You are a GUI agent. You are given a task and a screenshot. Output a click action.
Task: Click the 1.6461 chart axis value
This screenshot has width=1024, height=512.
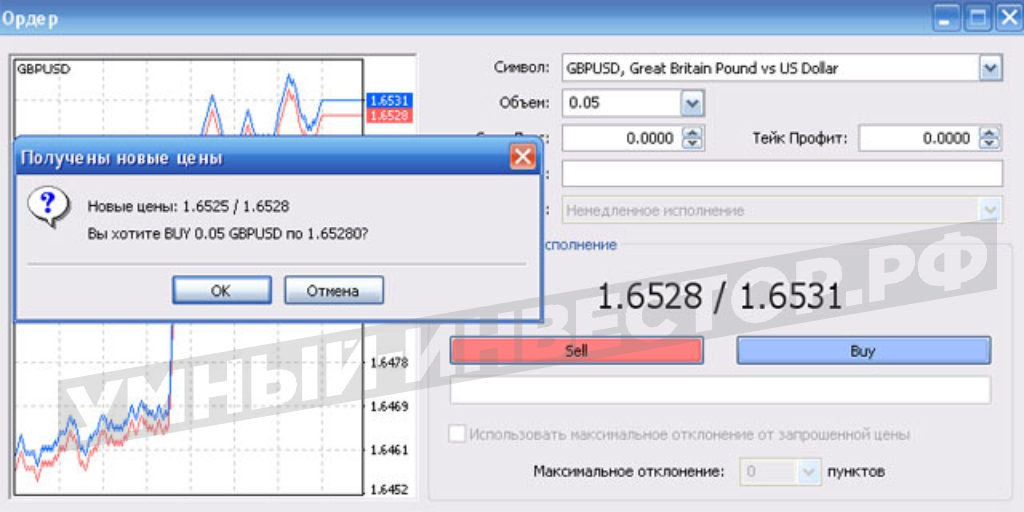click(x=389, y=450)
